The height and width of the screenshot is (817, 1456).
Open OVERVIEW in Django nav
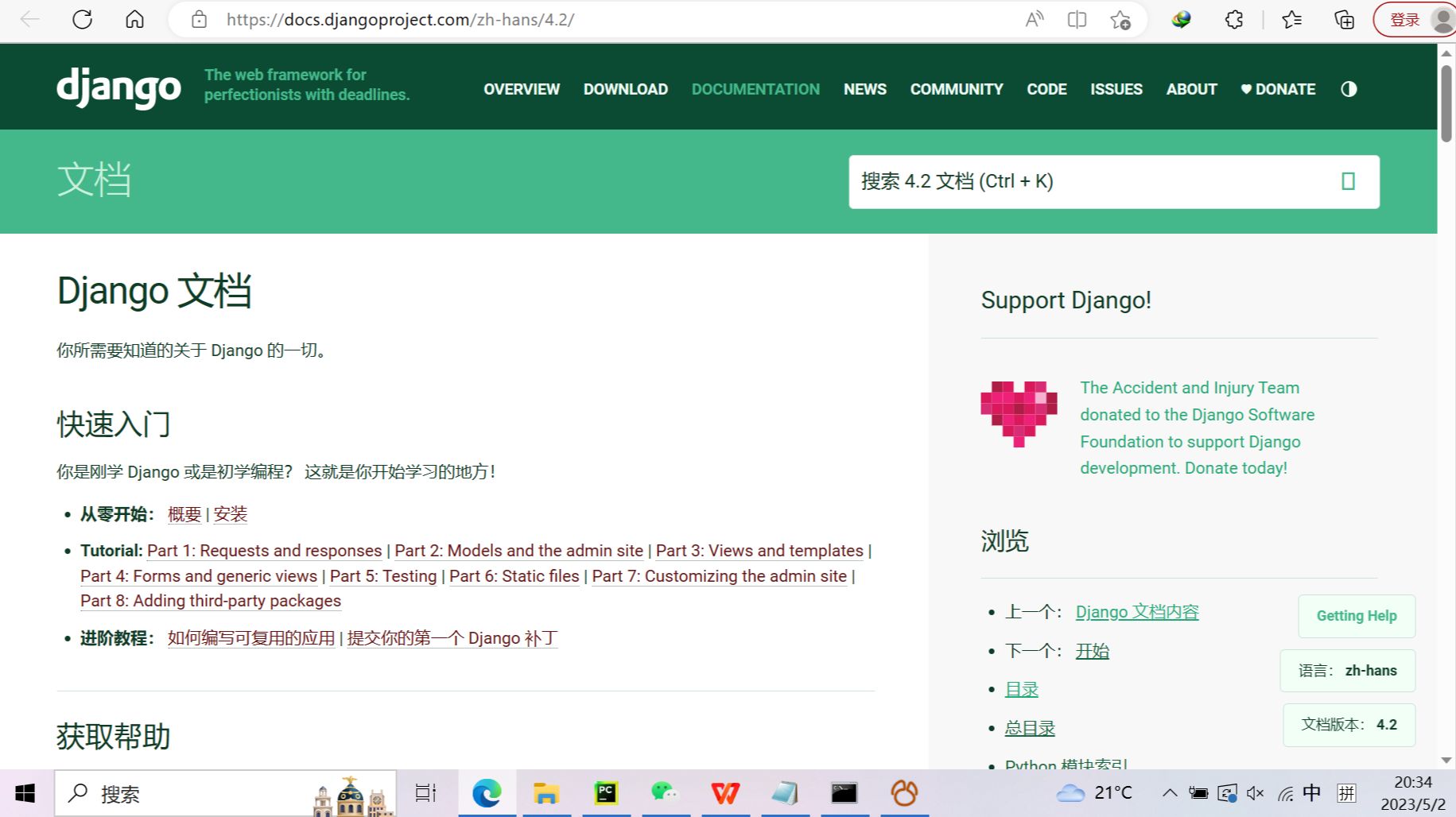coord(522,89)
